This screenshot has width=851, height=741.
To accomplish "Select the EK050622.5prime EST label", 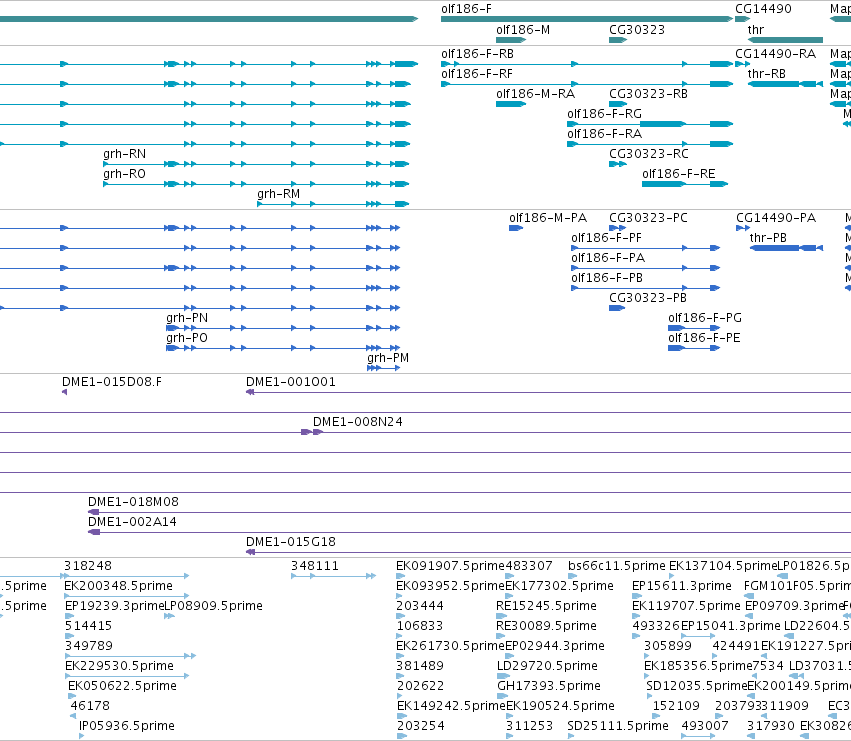I will click(123, 687).
